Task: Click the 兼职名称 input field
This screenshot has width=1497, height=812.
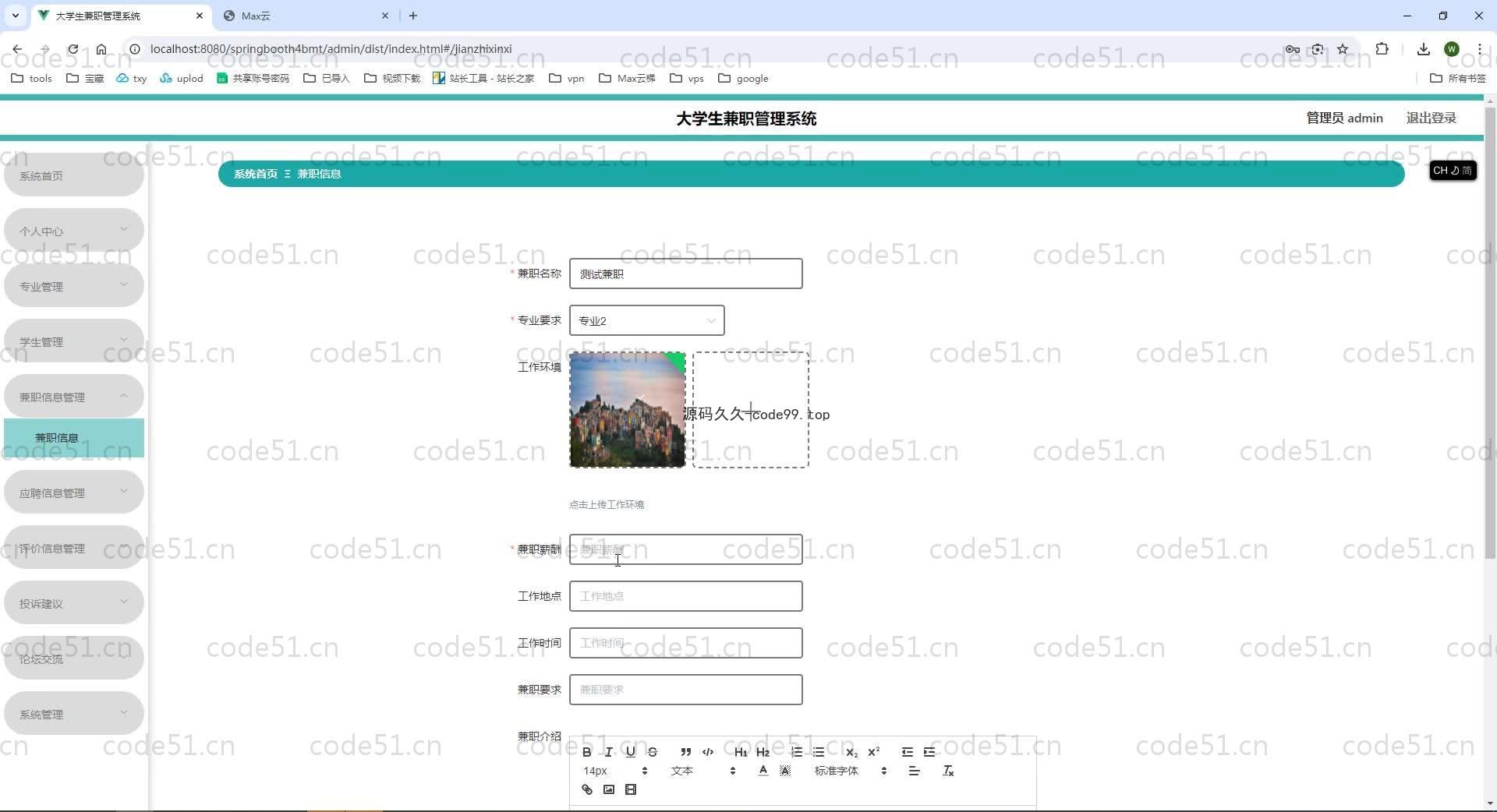Action: click(x=685, y=274)
